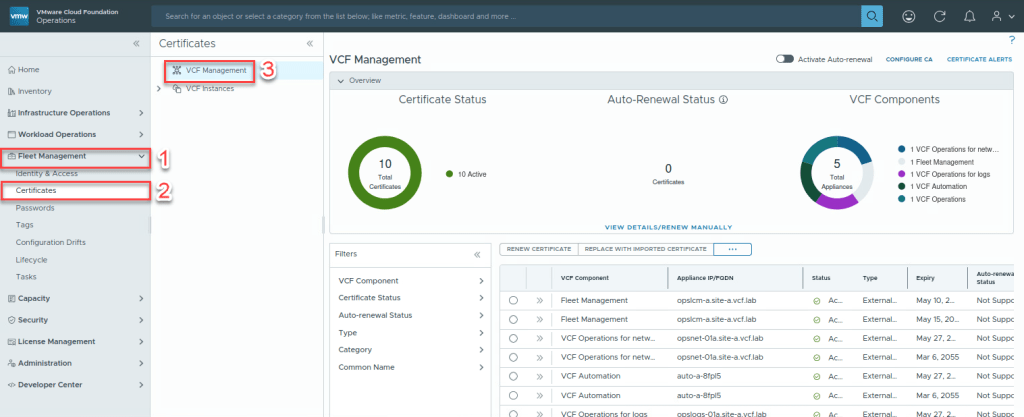Click purple VCF Operations for logs legend dot
1024x417 pixels.
[x=902, y=174]
